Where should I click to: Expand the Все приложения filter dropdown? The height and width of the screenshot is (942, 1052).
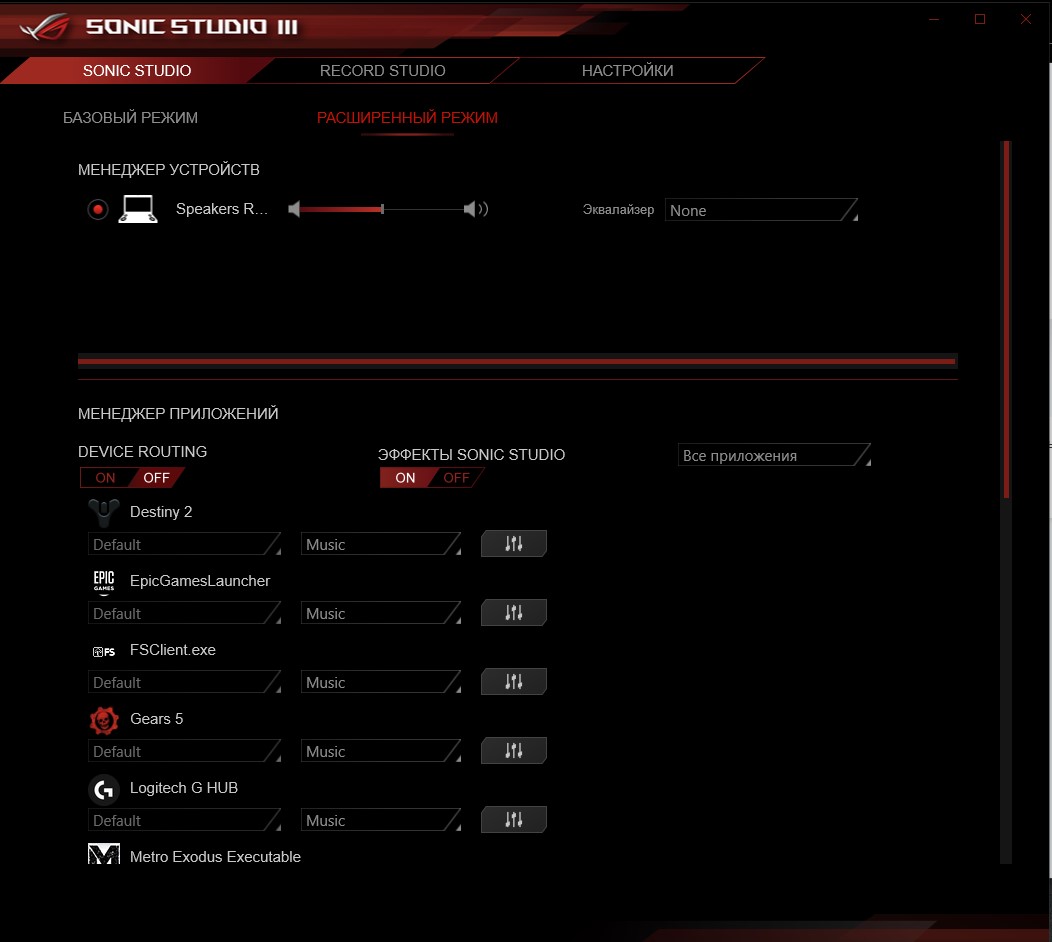click(774, 456)
